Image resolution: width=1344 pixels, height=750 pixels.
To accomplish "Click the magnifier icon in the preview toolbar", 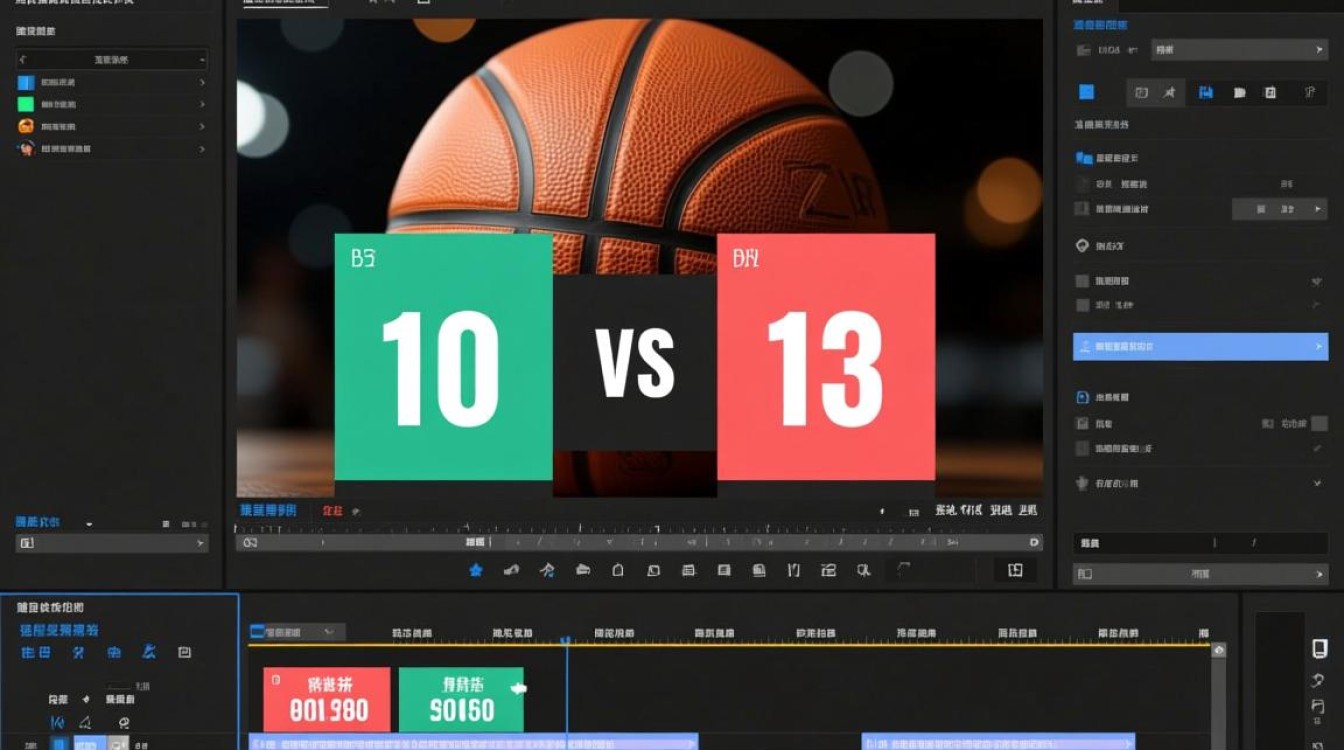I will [x=863, y=570].
